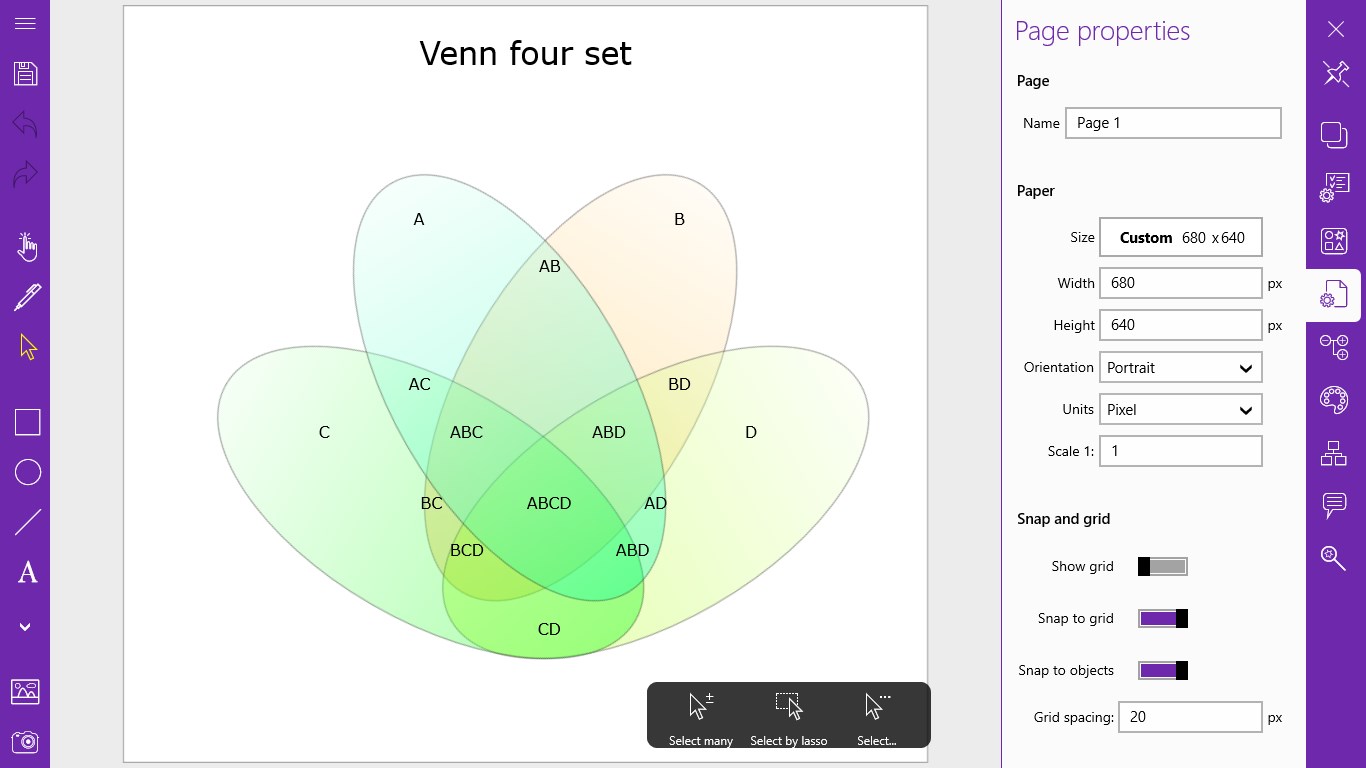Edit the page Name field
The image size is (1366, 768).
click(x=1173, y=122)
